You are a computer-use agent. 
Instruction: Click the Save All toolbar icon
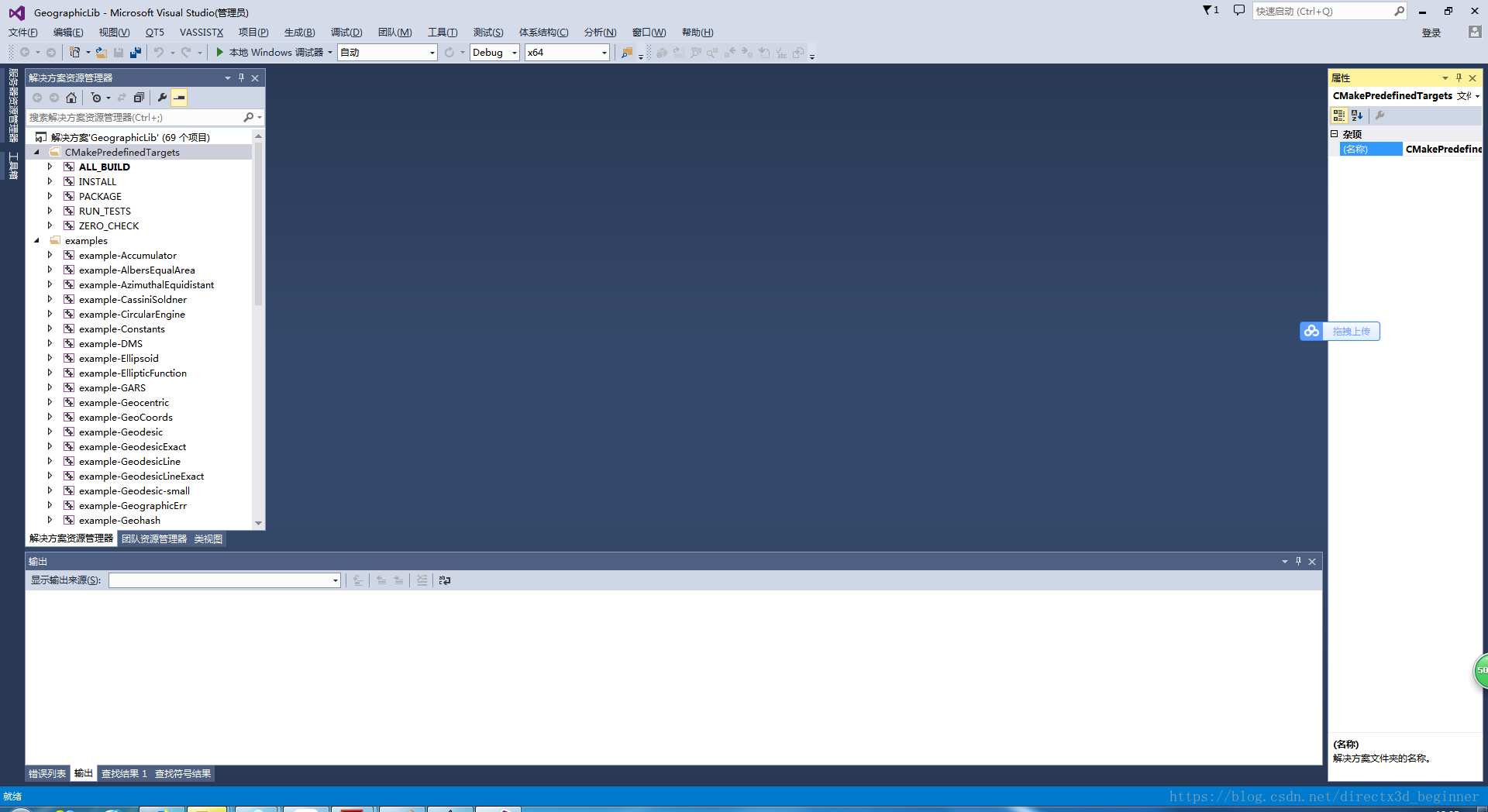(136, 53)
